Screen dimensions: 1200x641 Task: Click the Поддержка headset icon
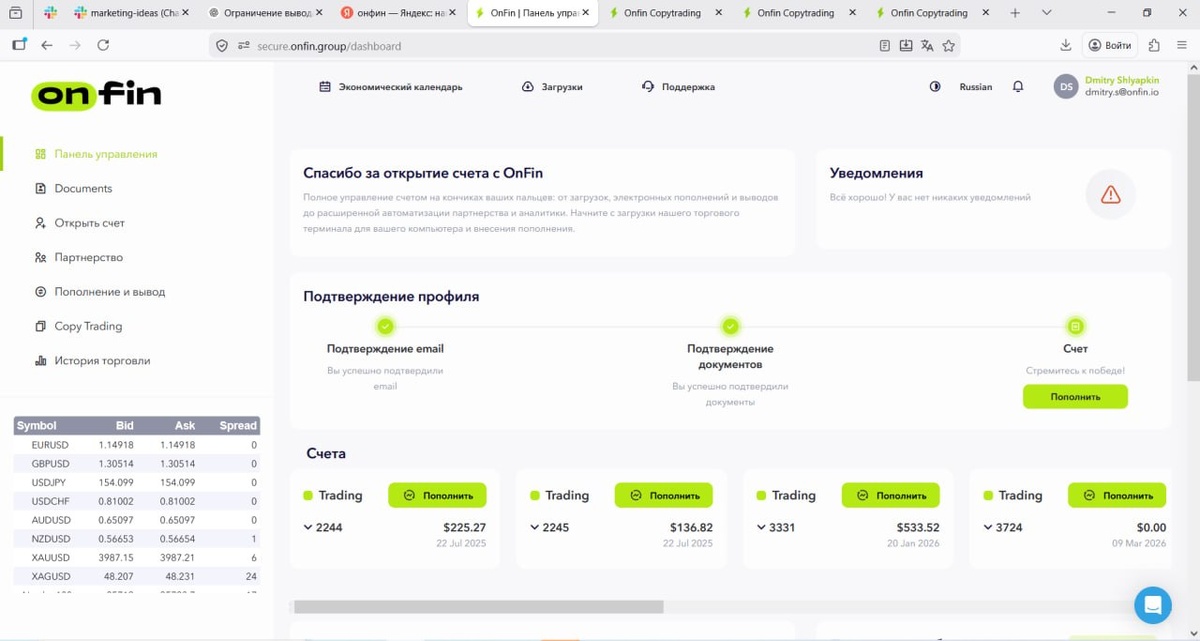coord(648,87)
